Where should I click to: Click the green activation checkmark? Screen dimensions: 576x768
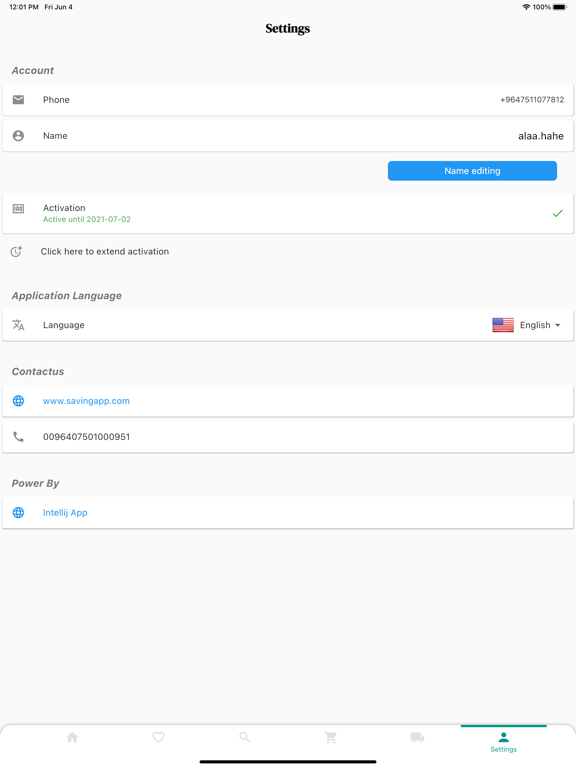[557, 214]
